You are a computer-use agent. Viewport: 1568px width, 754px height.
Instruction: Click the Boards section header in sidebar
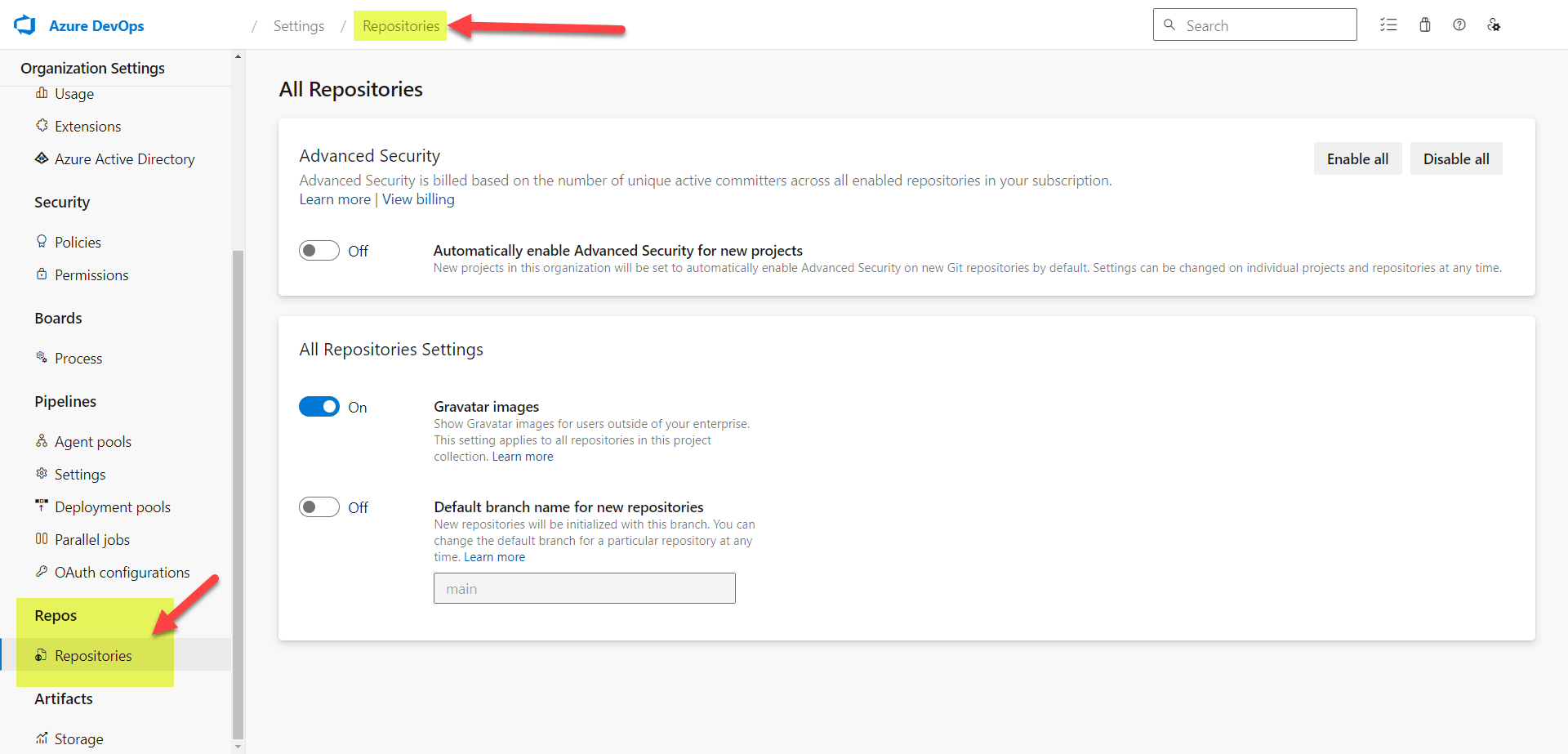tap(58, 318)
